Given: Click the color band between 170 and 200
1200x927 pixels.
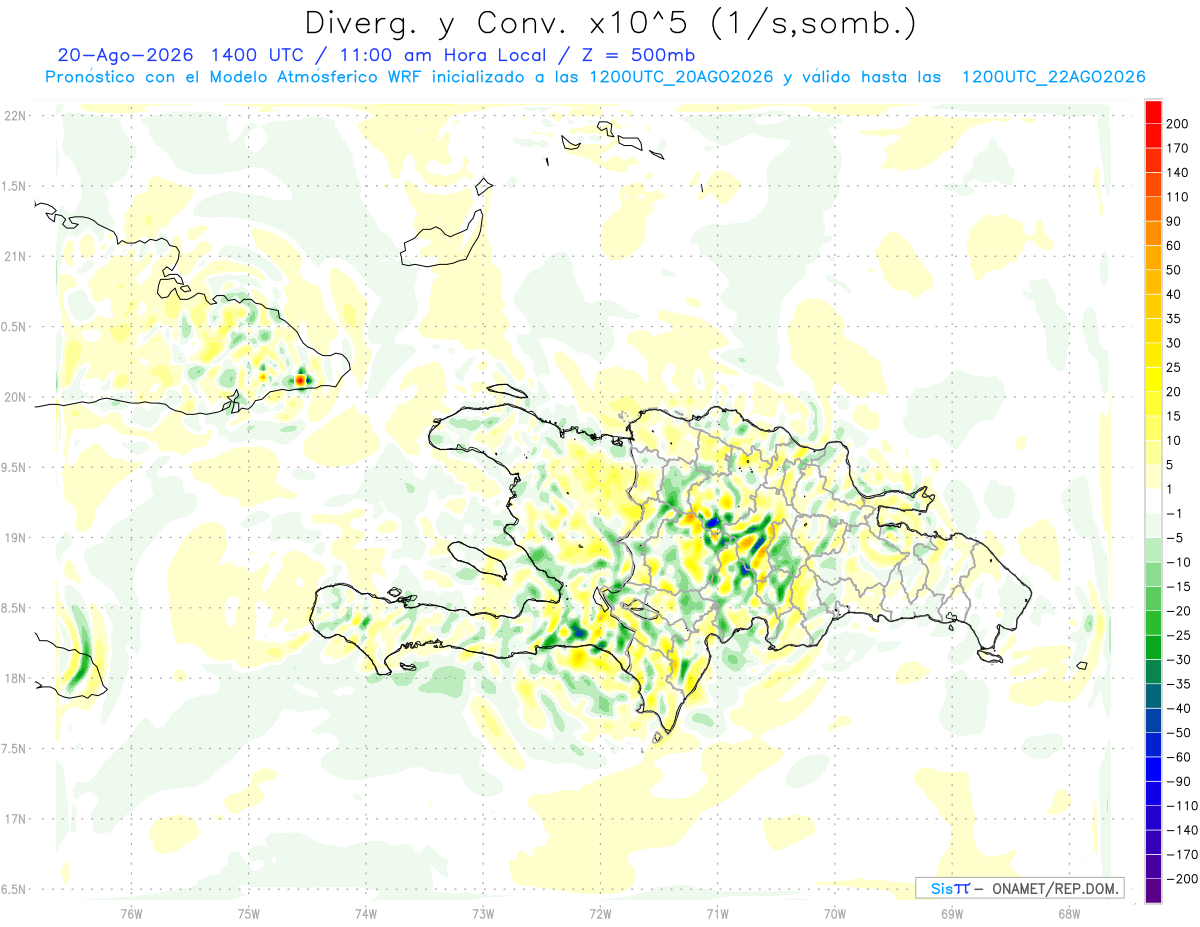Looking at the screenshot, I should (x=1154, y=136).
